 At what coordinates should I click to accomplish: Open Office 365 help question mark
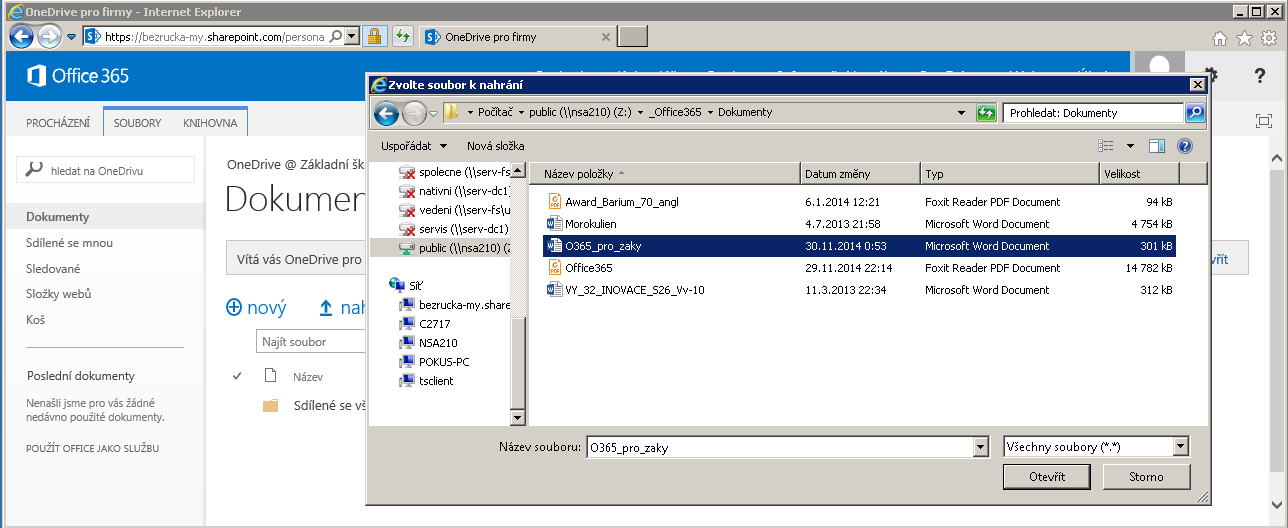tap(1260, 76)
